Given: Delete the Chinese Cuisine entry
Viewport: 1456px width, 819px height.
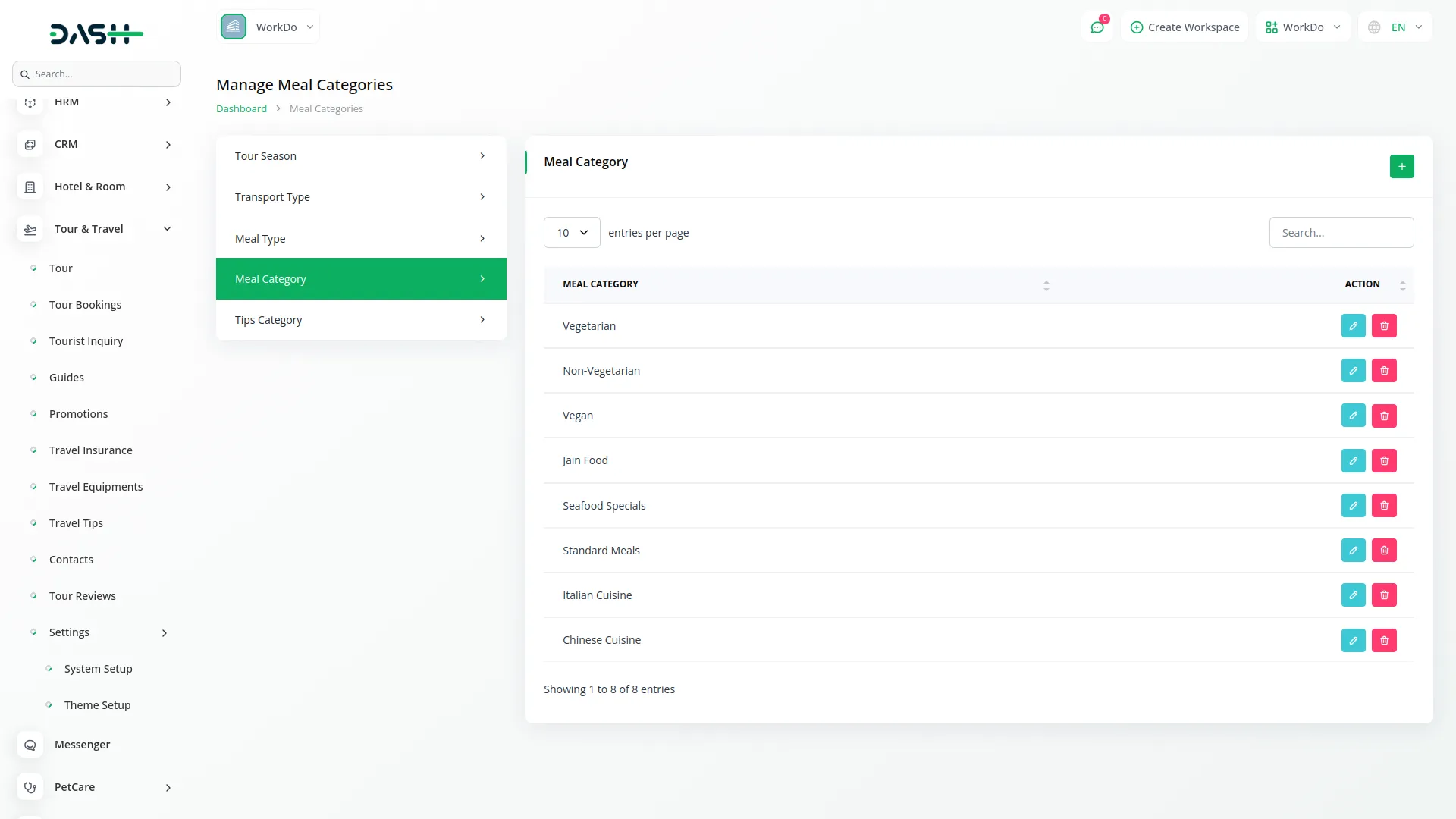Looking at the screenshot, I should click(x=1384, y=641).
